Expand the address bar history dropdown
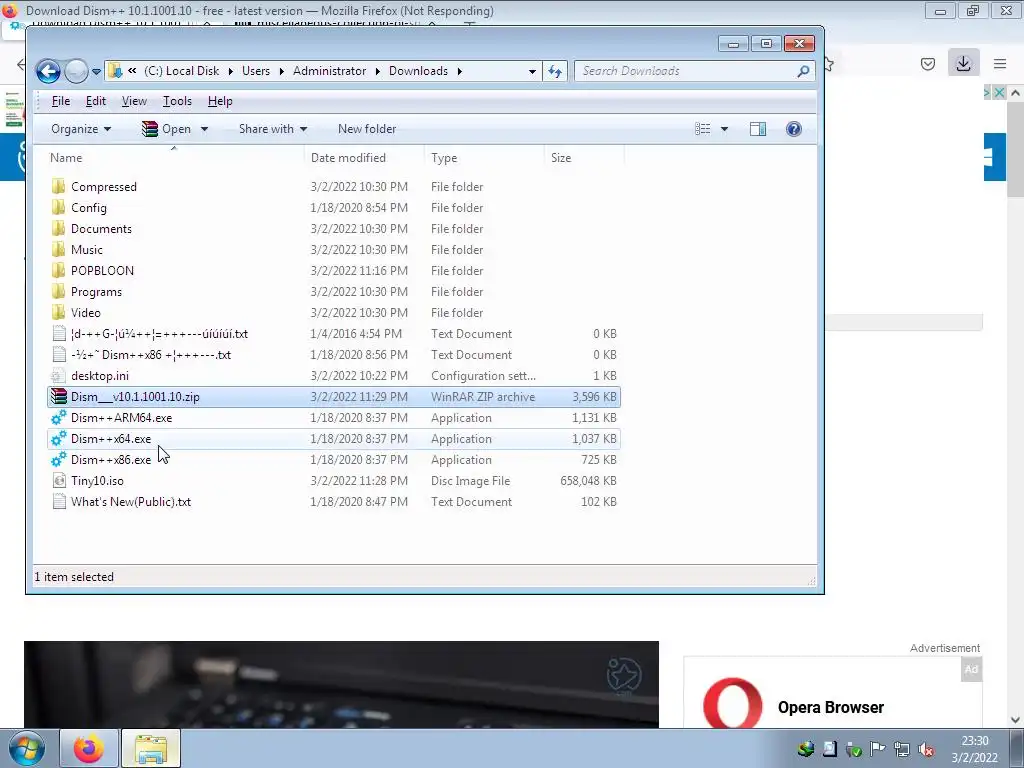 (532, 71)
